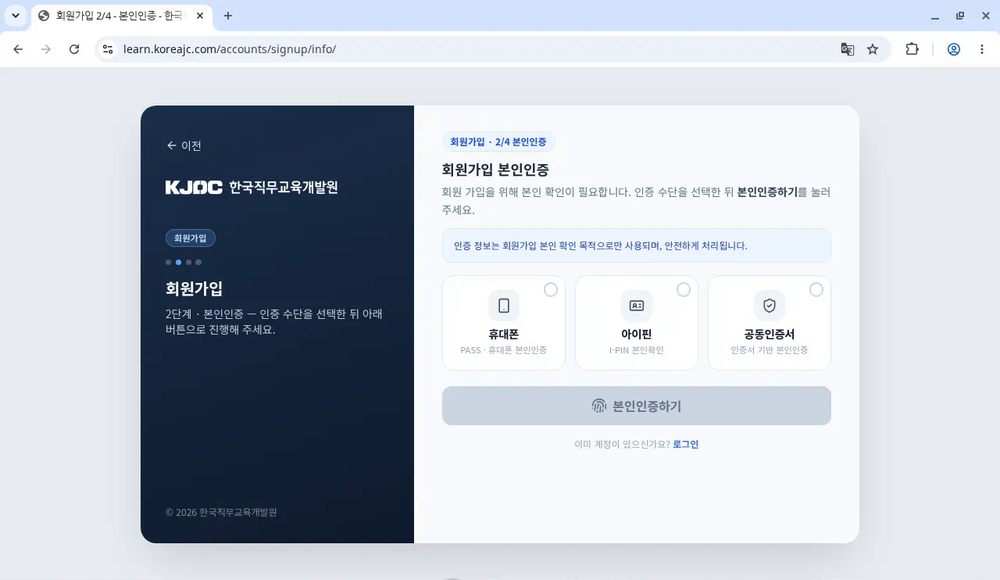The height and width of the screenshot is (580, 1000).
Task: Open the translate page icon
Action: (x=847, y=49)
